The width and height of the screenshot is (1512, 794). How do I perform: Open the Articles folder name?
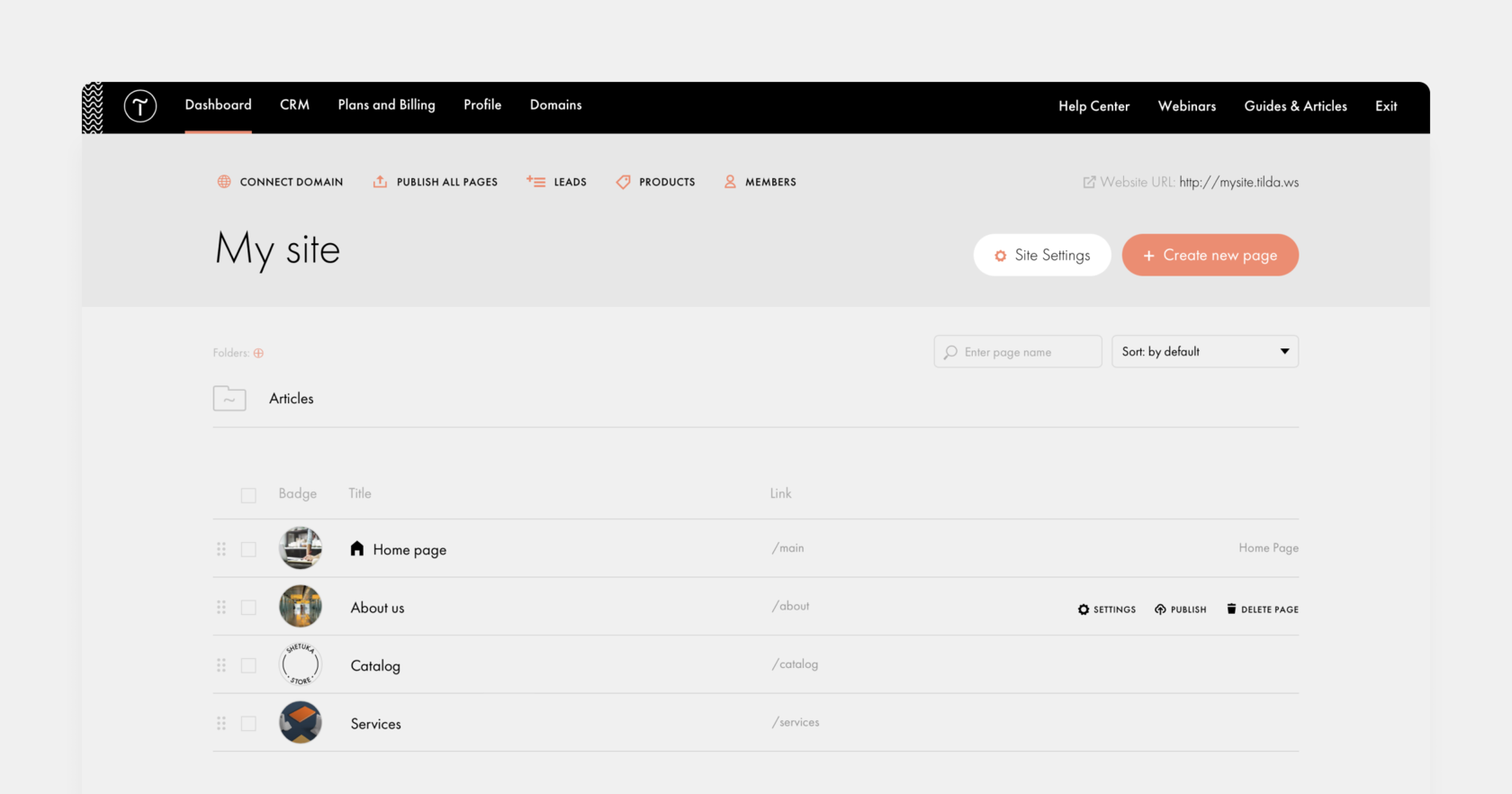coord(292,399)
